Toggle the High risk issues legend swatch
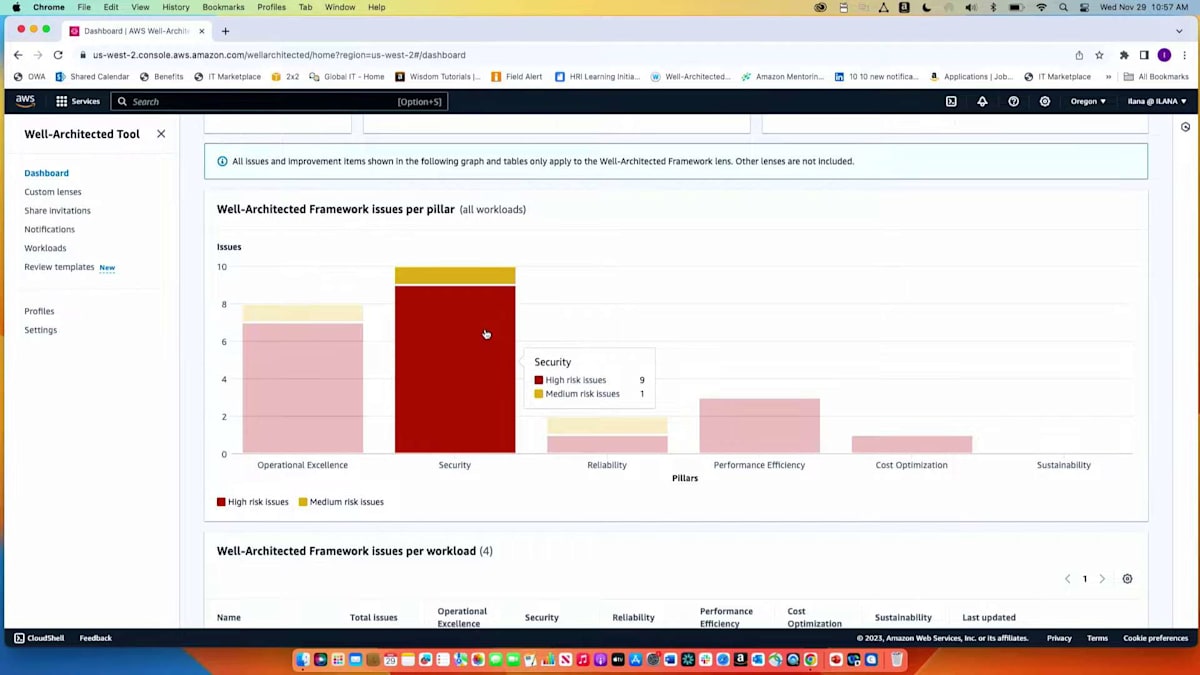Screen dimensions: 1200x675 pyautogui.click(x=221, y=502)
